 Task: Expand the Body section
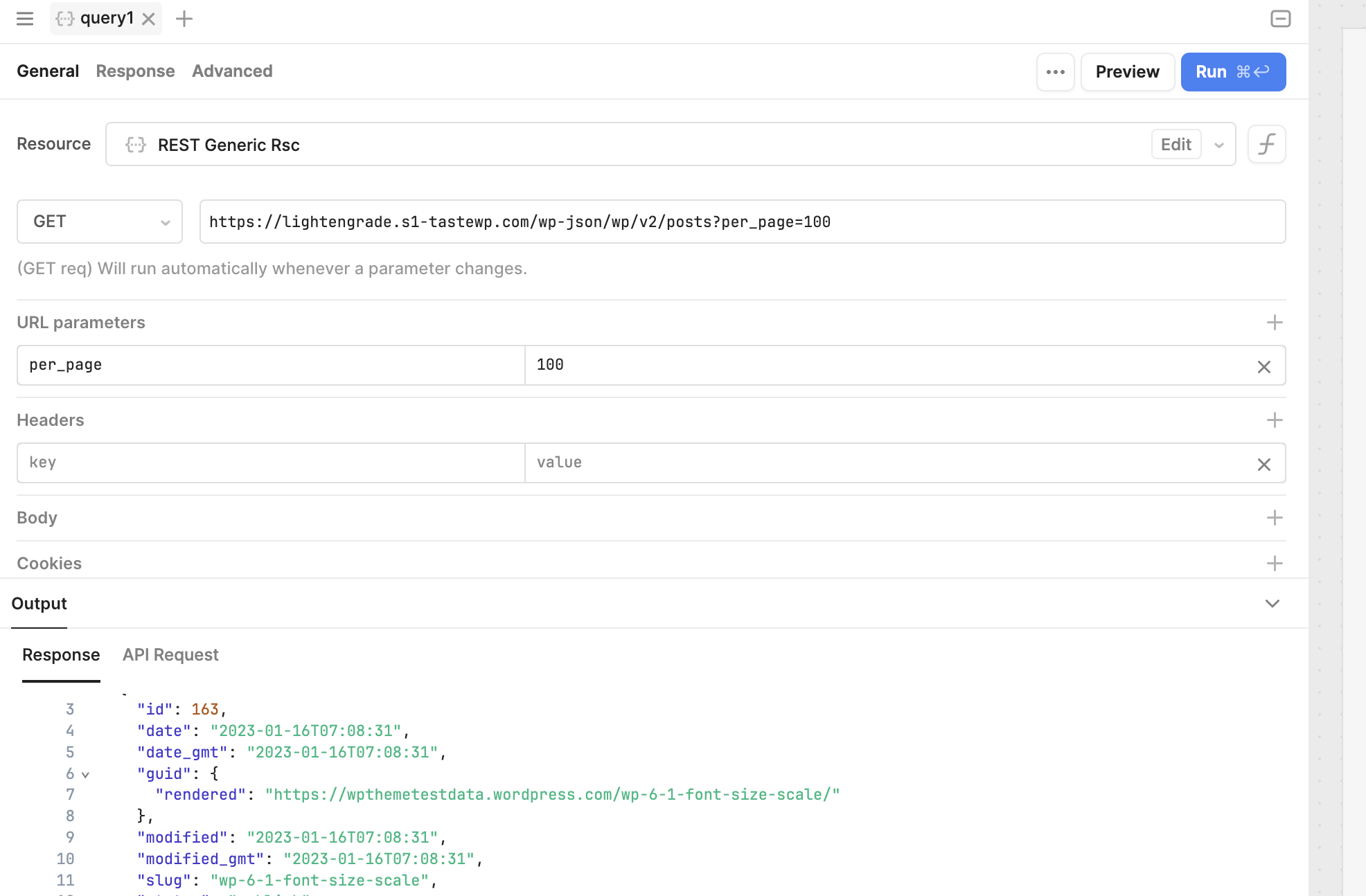coord(1274,518)
